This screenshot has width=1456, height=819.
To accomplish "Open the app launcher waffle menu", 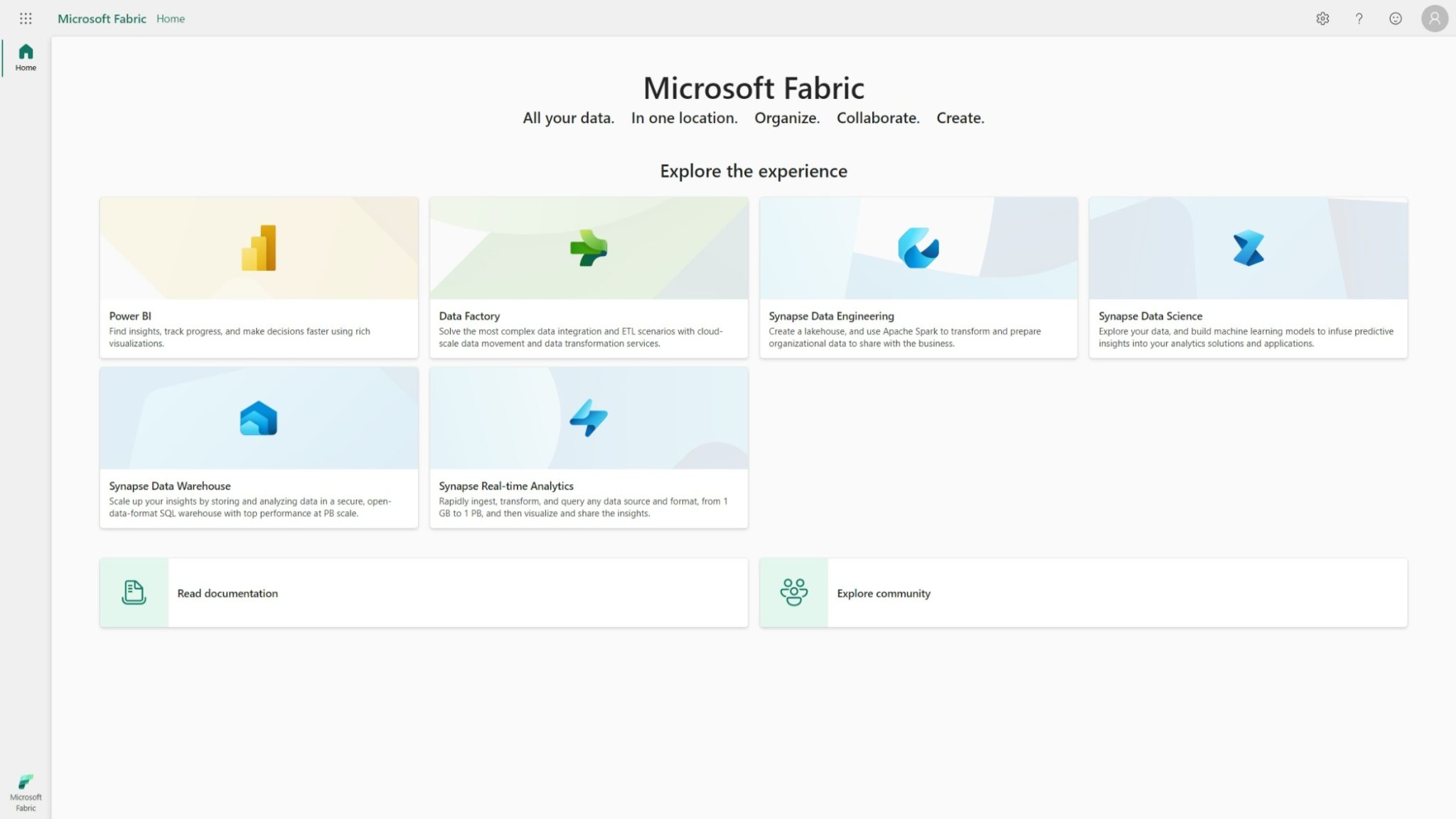I will pyautogui.click(x=26, y=18).
